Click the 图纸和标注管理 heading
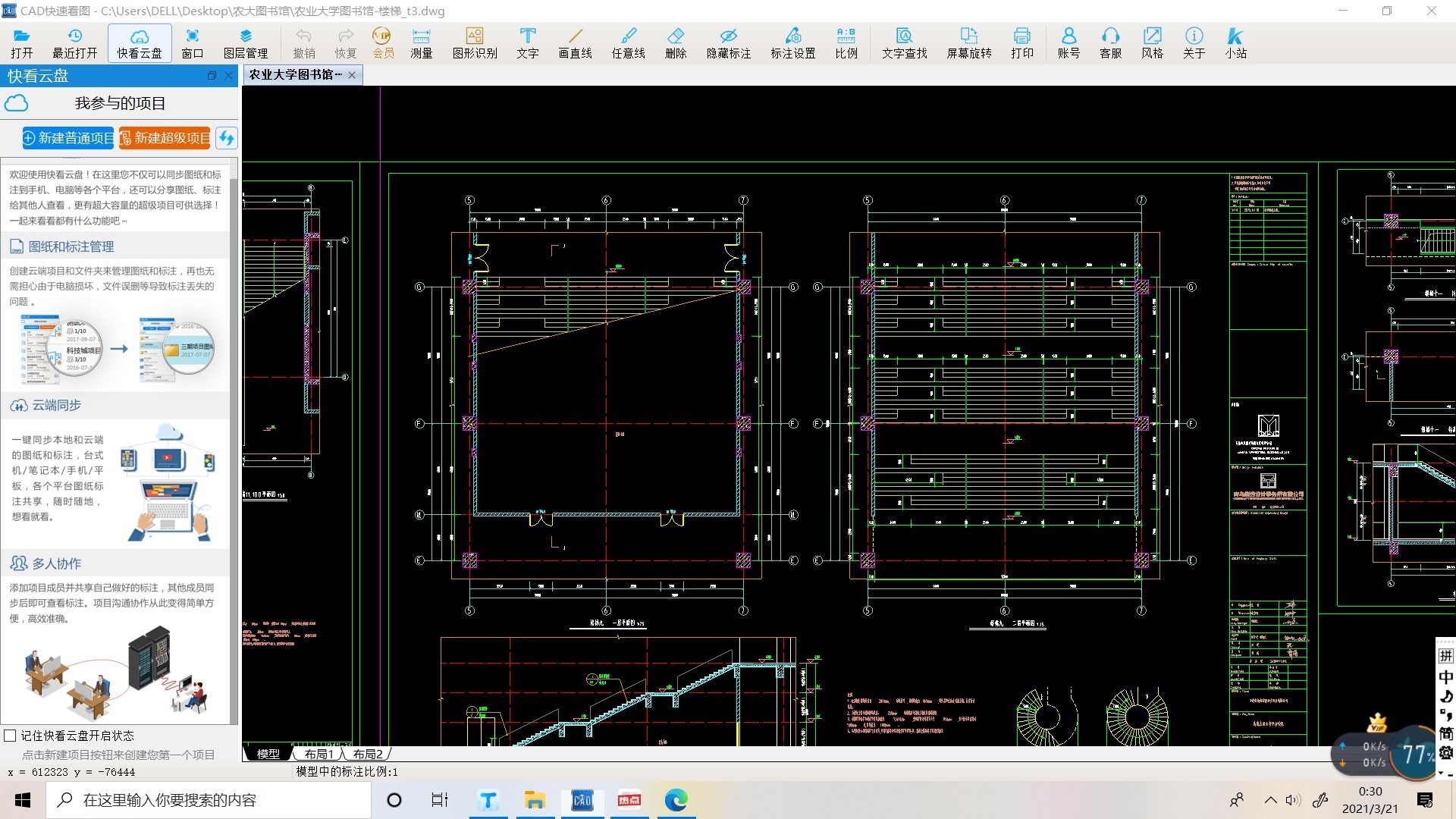 coord(71,246)
